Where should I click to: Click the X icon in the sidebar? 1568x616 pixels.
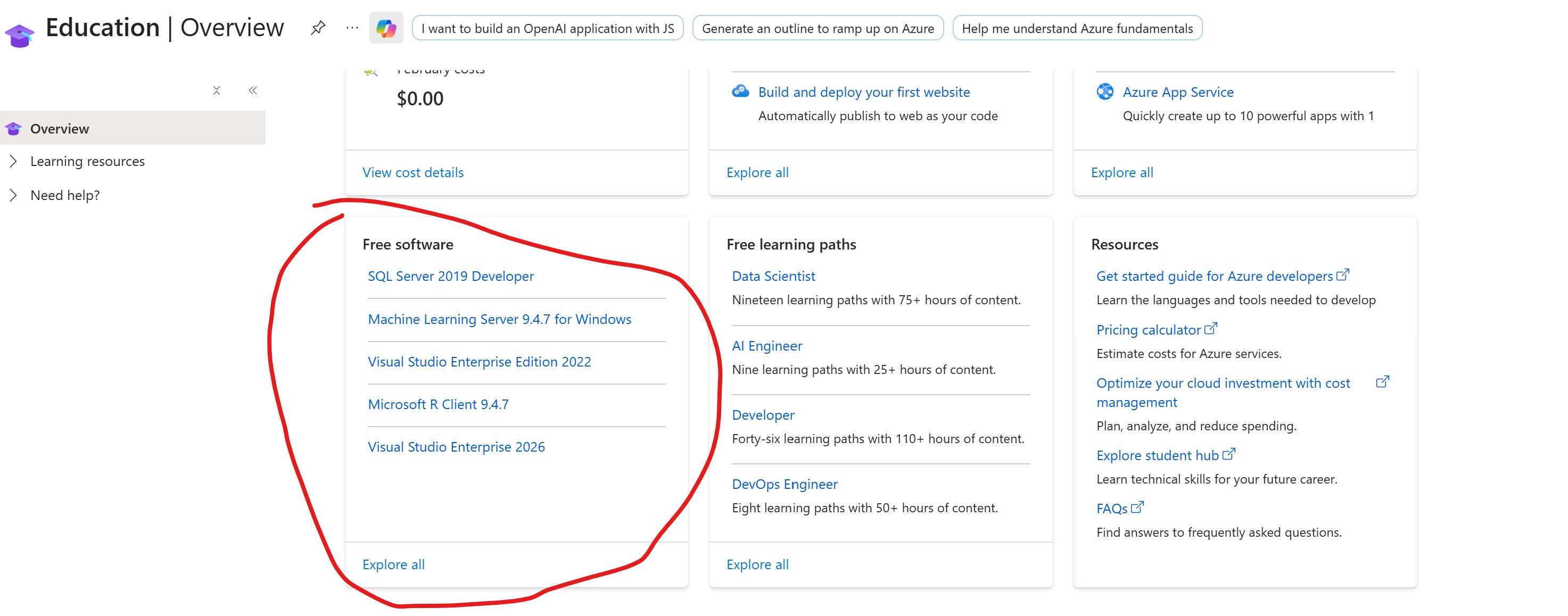pyautogui.click(x=216, y=90)
